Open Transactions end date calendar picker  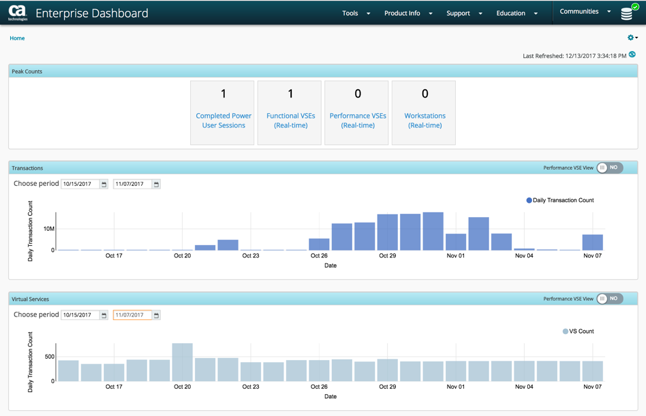156,184
